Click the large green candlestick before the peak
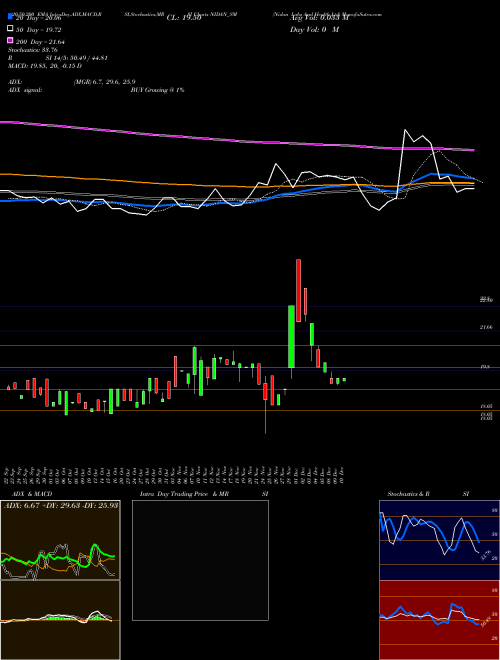 pyautogui.click(x=291, y=336)
